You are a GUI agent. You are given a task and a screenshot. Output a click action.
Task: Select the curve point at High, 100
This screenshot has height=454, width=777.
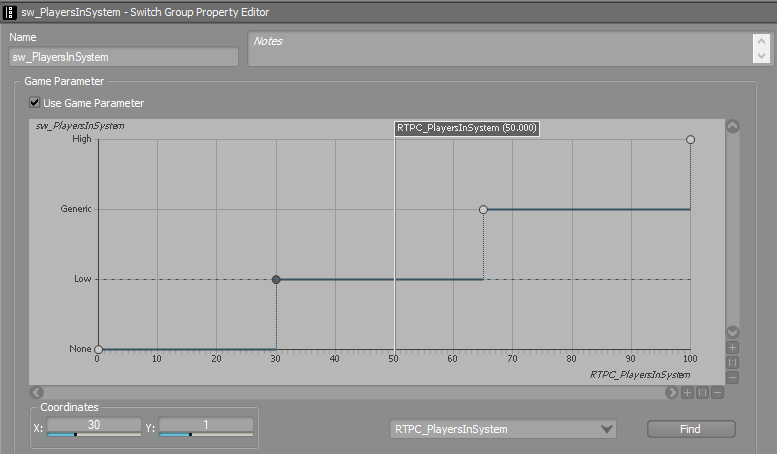(x=690, y=140)
